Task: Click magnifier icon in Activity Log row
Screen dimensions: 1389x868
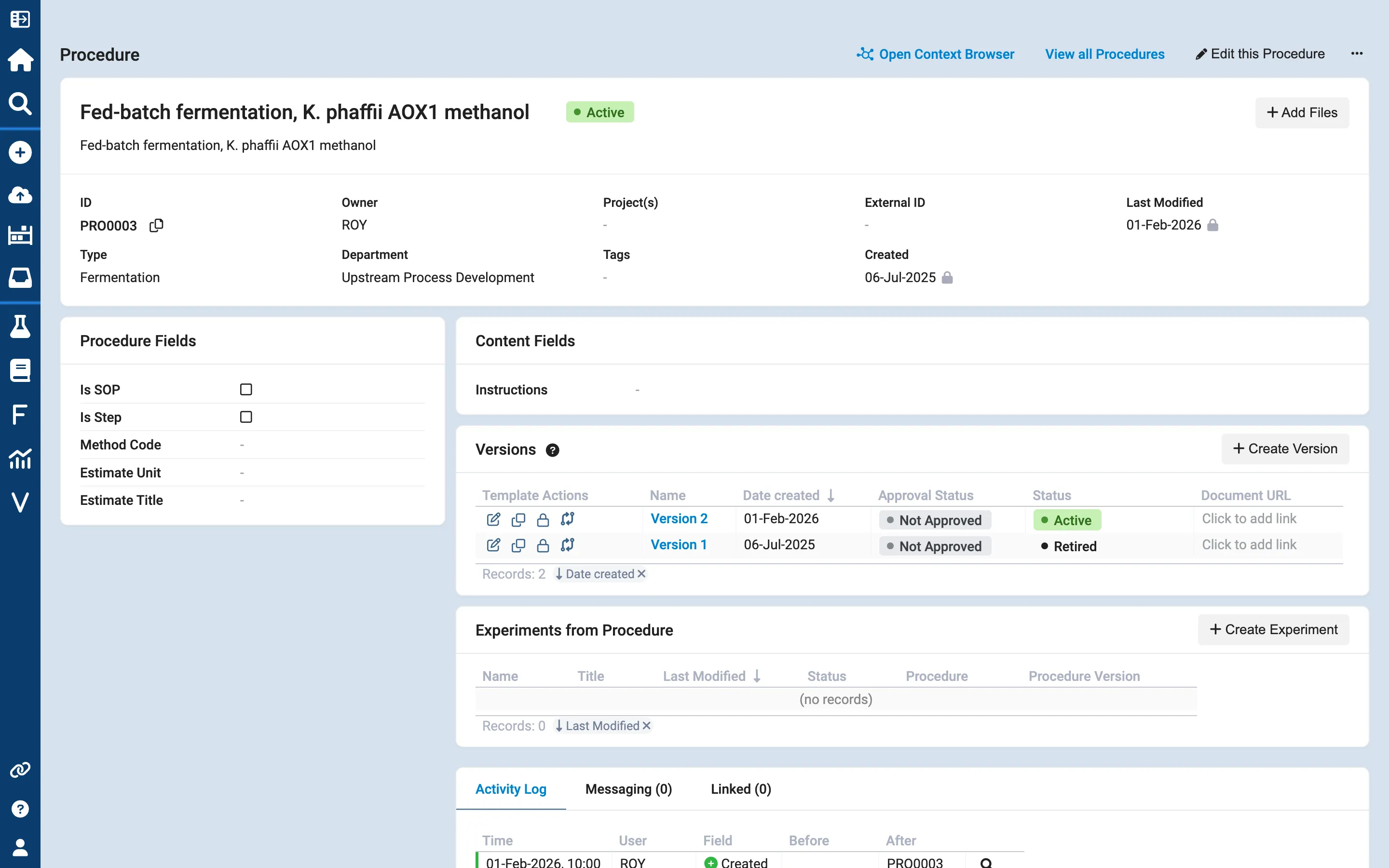Action: [986, 863]
